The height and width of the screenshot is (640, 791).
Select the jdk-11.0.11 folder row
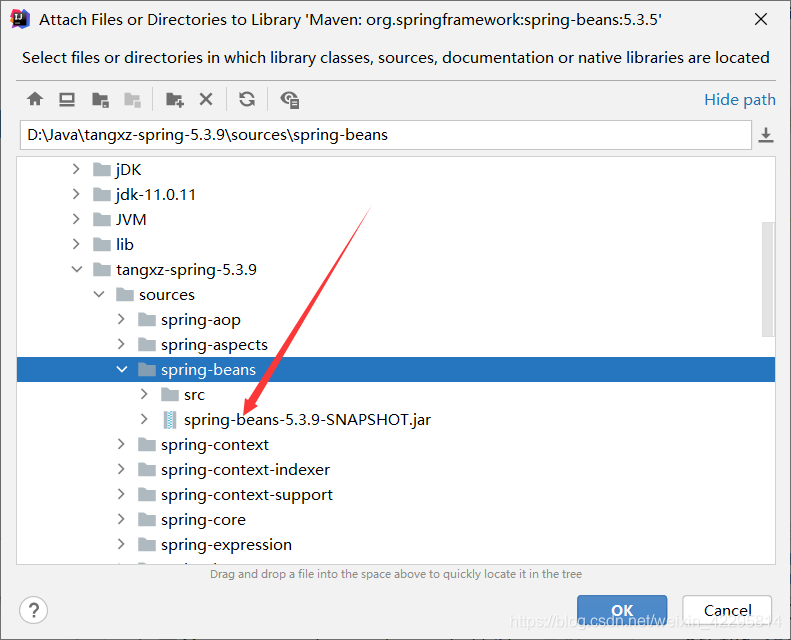[396, 194]
